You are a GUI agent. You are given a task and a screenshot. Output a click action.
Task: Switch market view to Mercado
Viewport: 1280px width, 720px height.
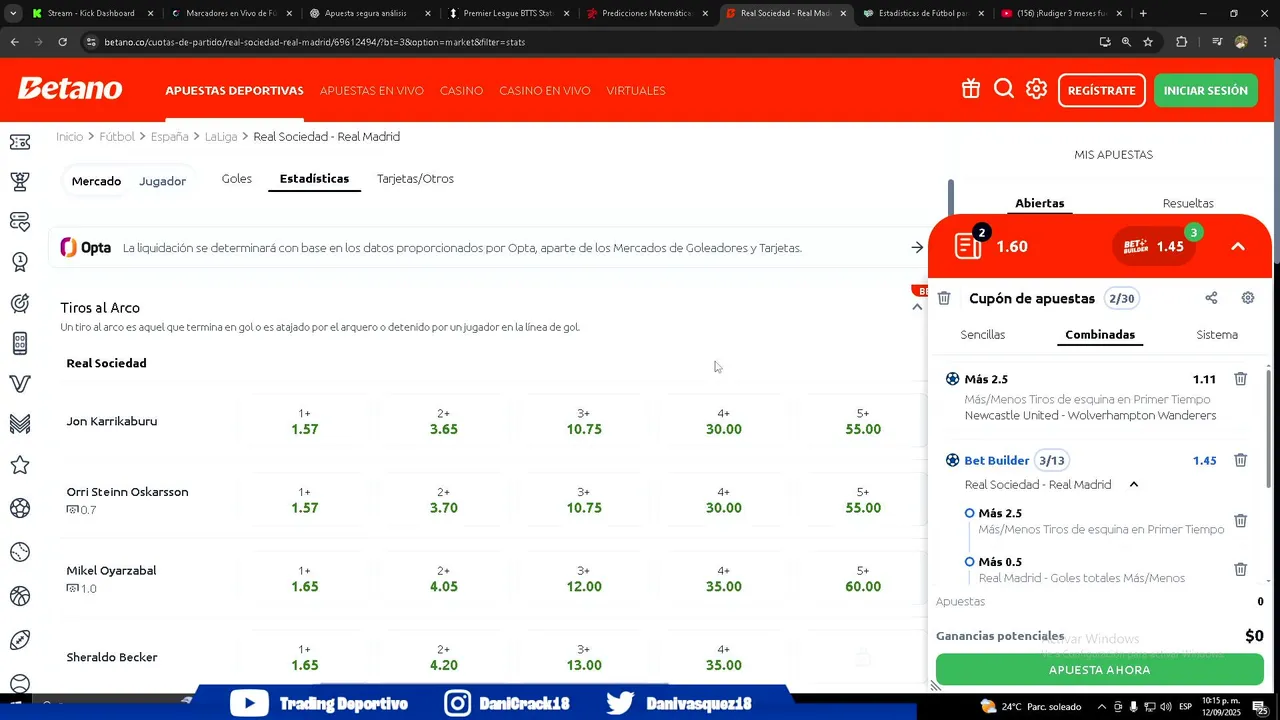(96, 181)
